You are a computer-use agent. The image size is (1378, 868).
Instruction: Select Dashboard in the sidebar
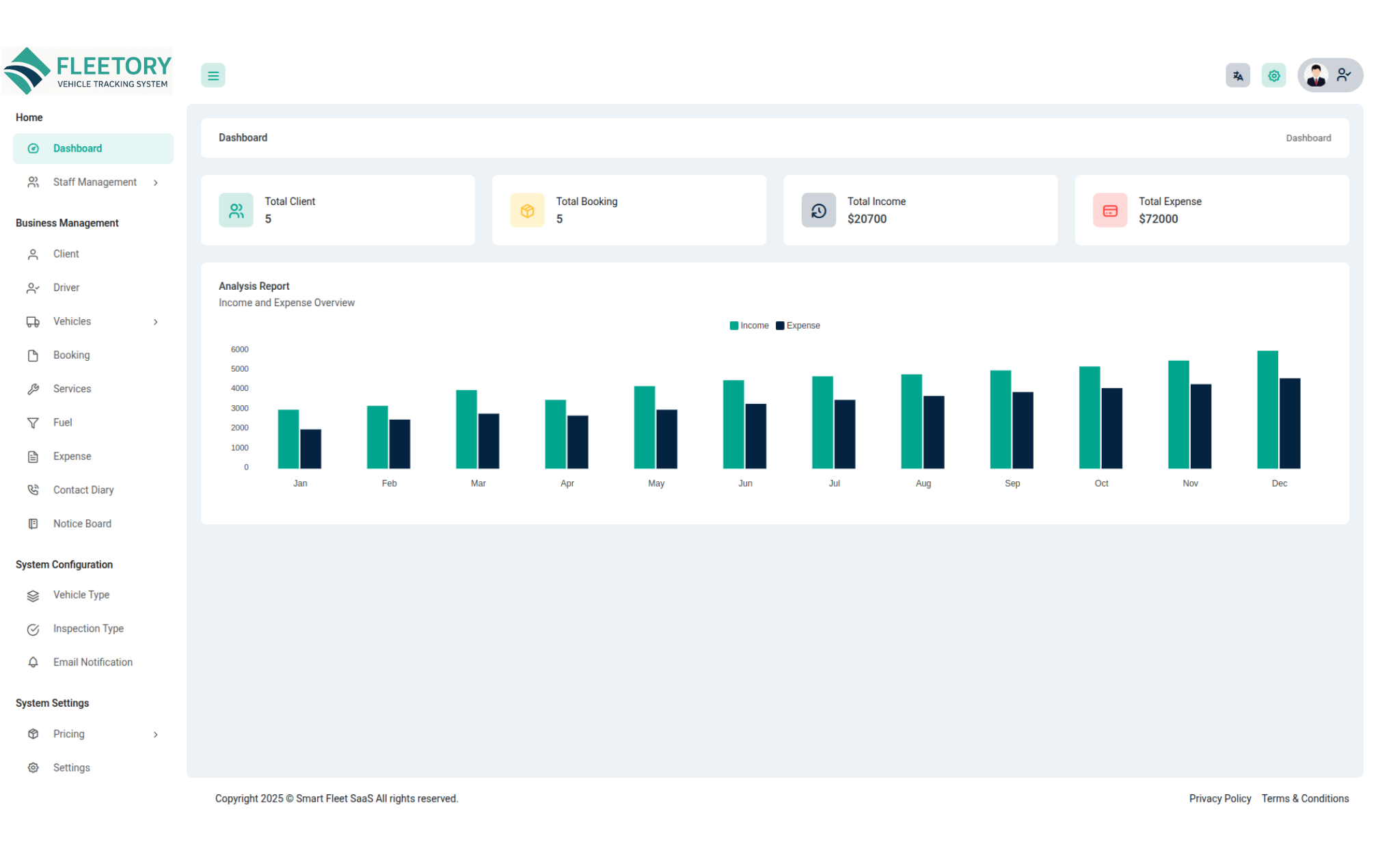point(93,149)
